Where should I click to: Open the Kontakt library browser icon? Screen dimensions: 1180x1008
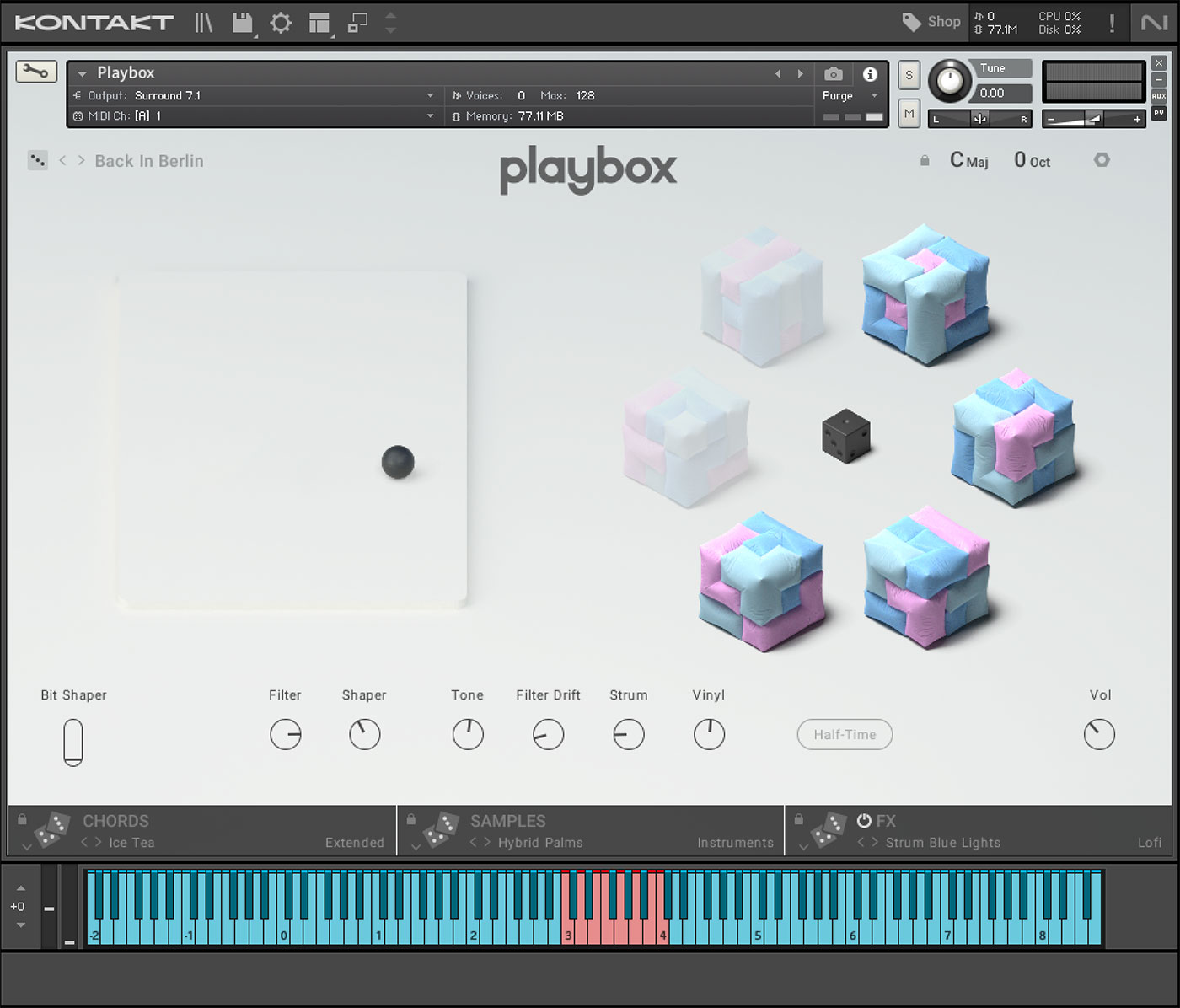204,23
